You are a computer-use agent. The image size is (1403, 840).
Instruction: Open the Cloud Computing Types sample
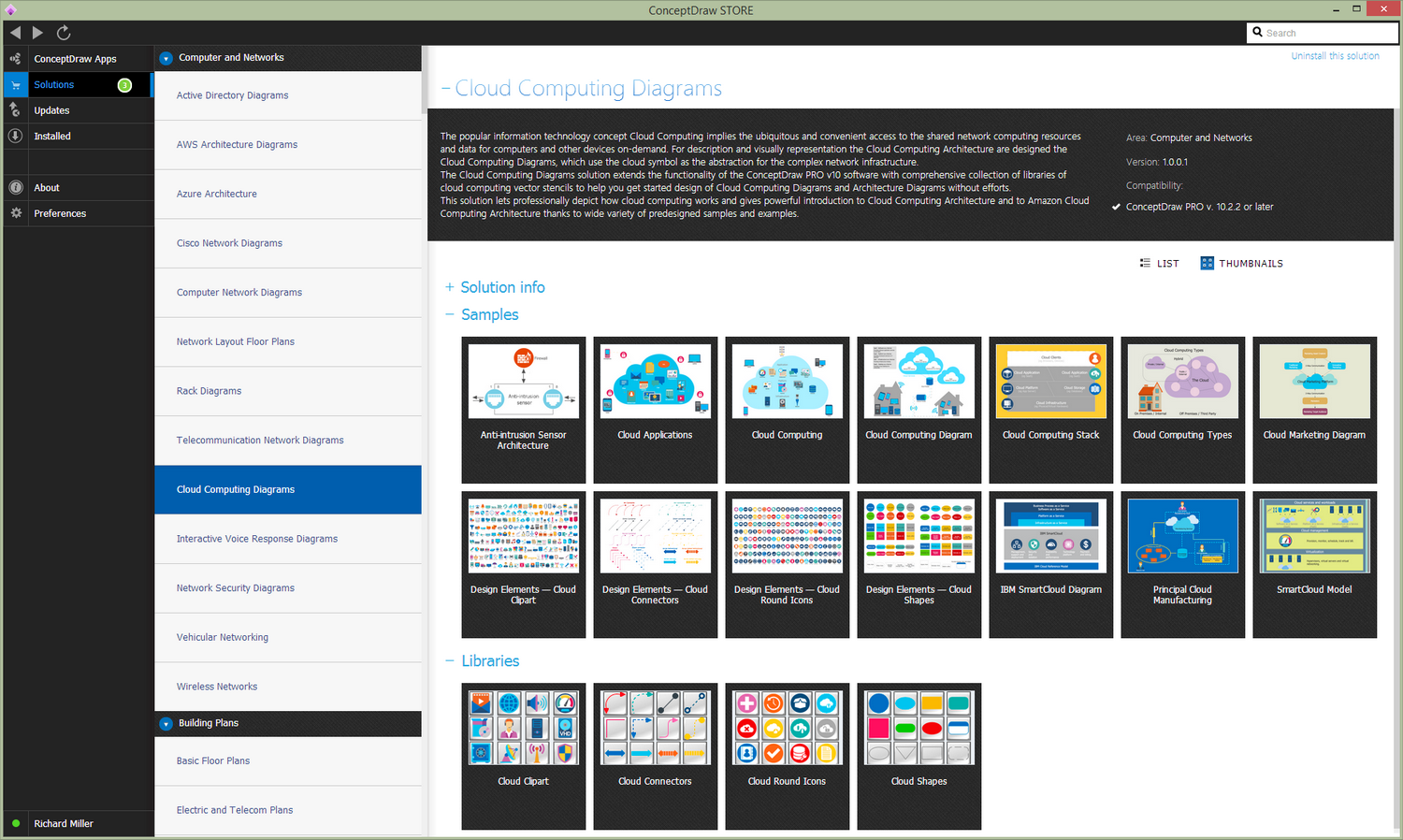click(x=1183, y=410)
